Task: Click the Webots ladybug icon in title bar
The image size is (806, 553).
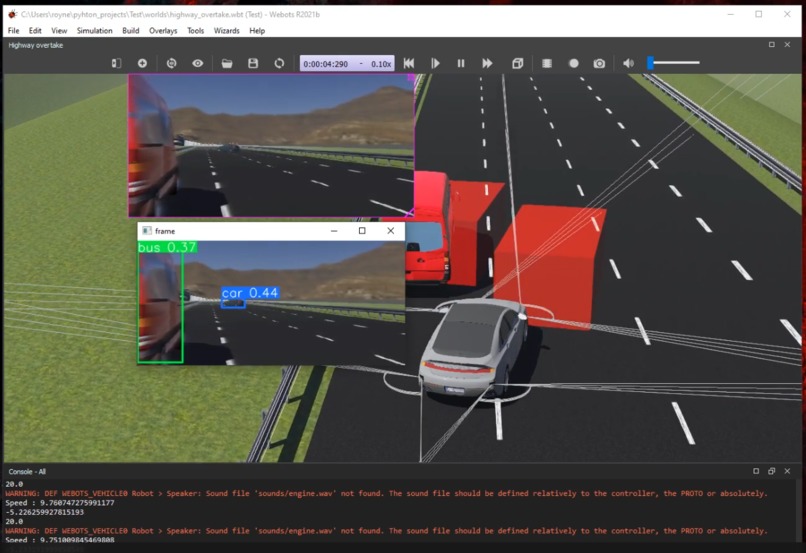Action: 12,14
